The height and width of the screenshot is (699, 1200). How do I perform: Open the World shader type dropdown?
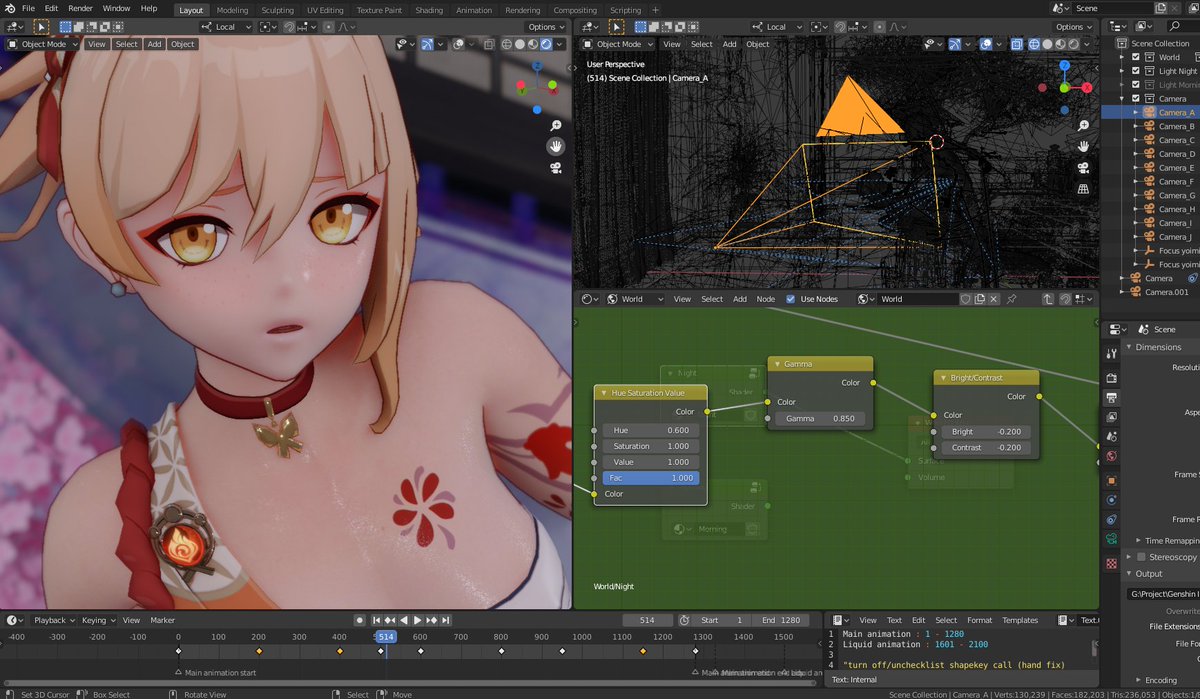[x=636, y=299]
